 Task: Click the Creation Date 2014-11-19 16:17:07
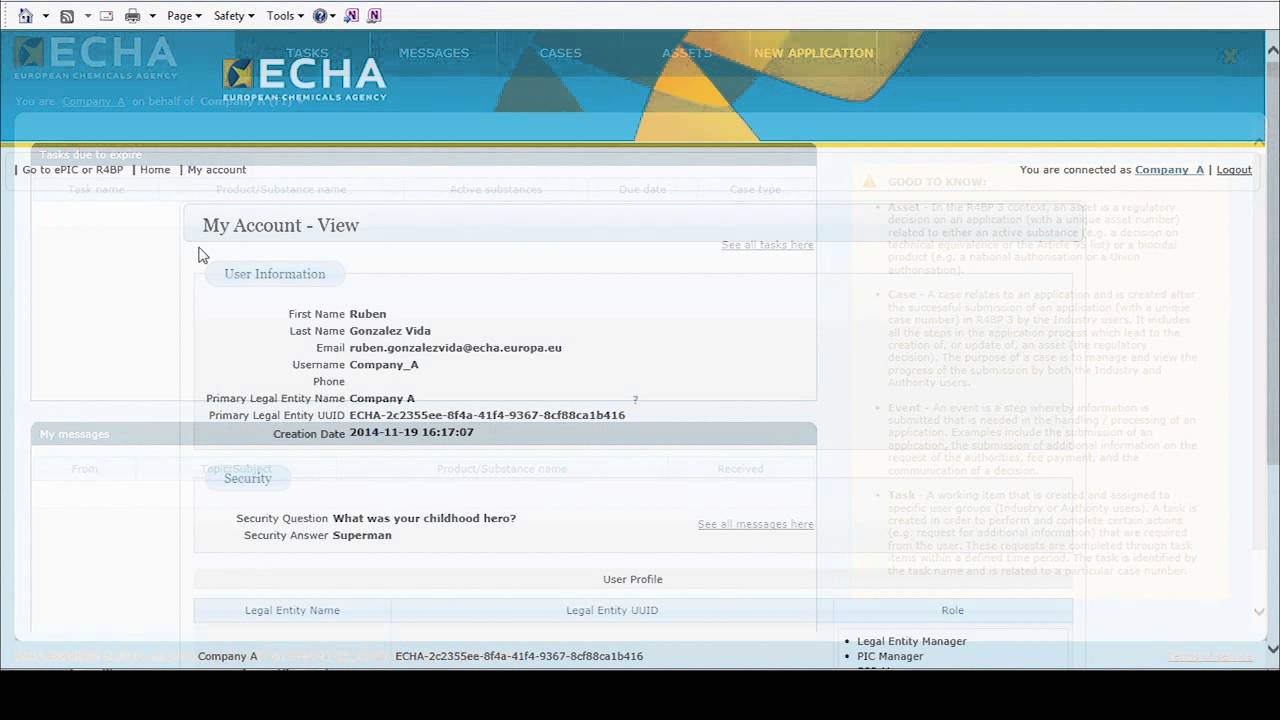pos(411,432)
